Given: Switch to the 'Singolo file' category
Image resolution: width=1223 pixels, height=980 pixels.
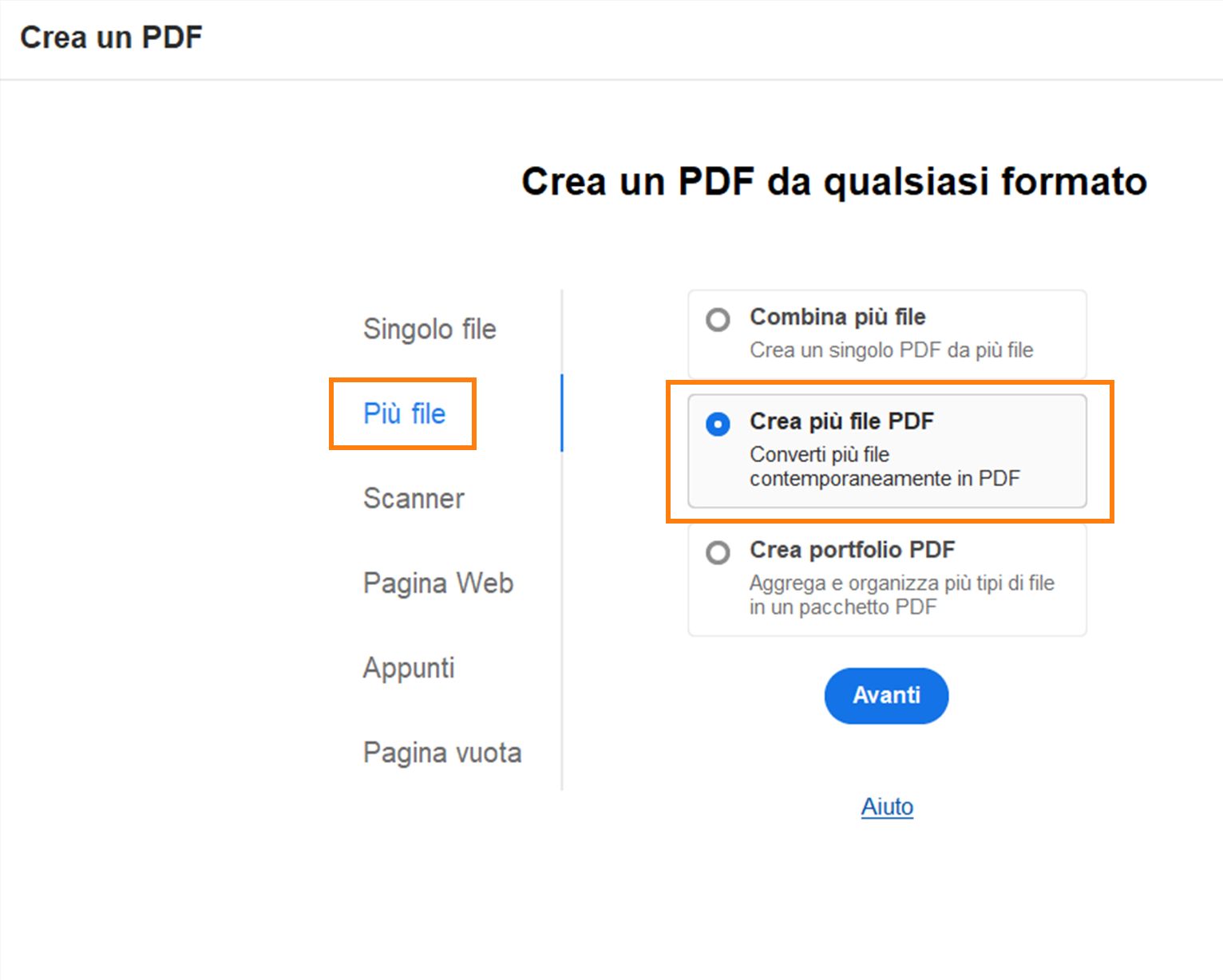Looking at the screenshot, I should tap(429, 329).
